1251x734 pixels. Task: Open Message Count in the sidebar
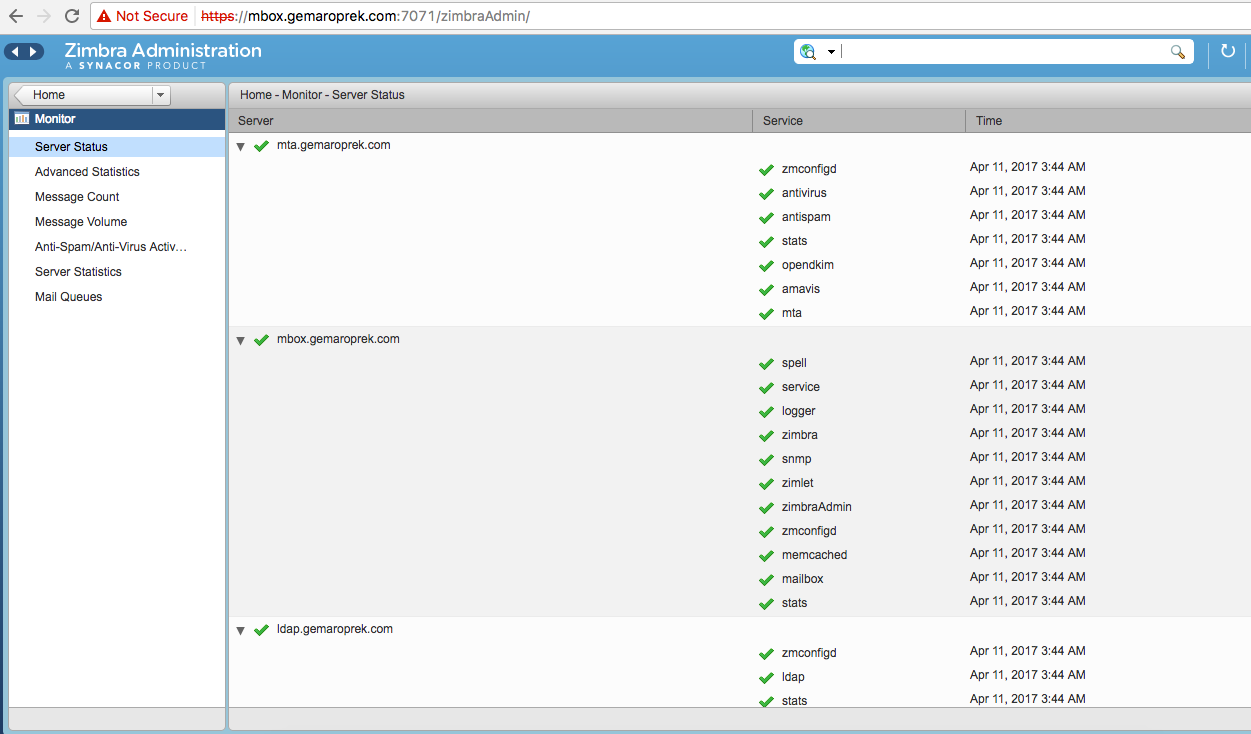117,197
